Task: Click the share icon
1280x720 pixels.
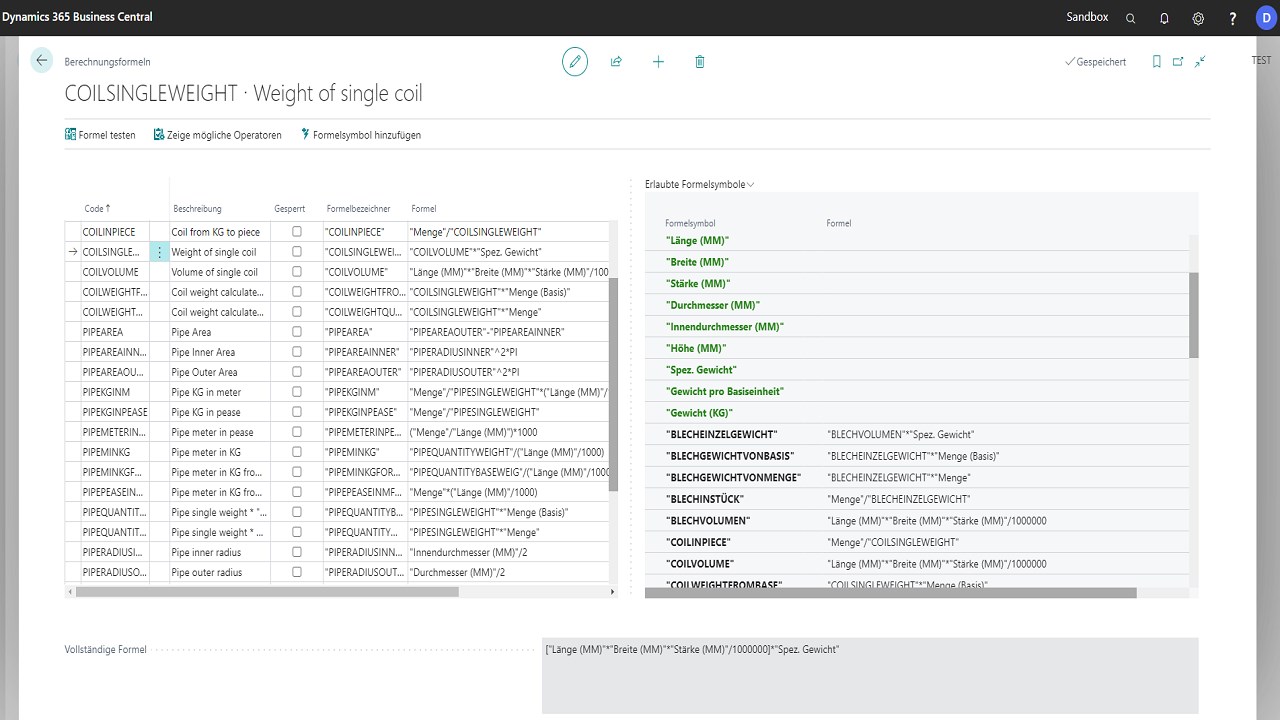Action: 616,61
